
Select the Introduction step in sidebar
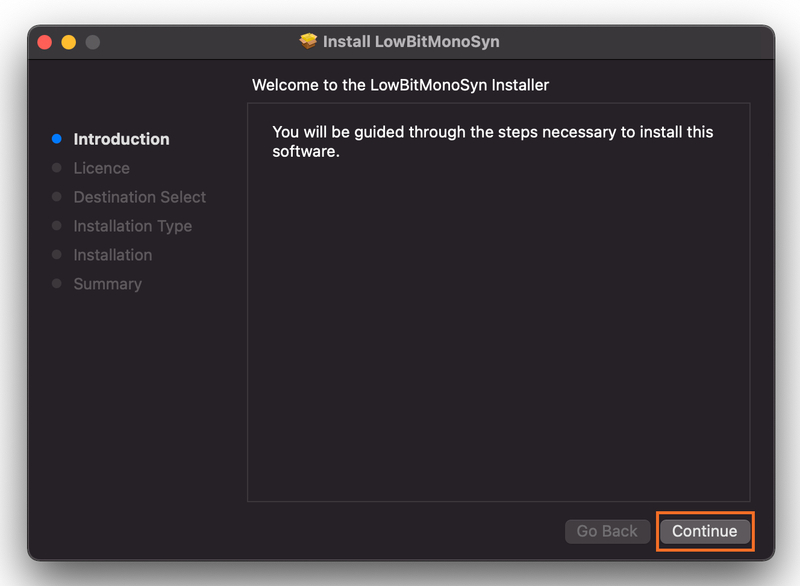tap(121, 139)
